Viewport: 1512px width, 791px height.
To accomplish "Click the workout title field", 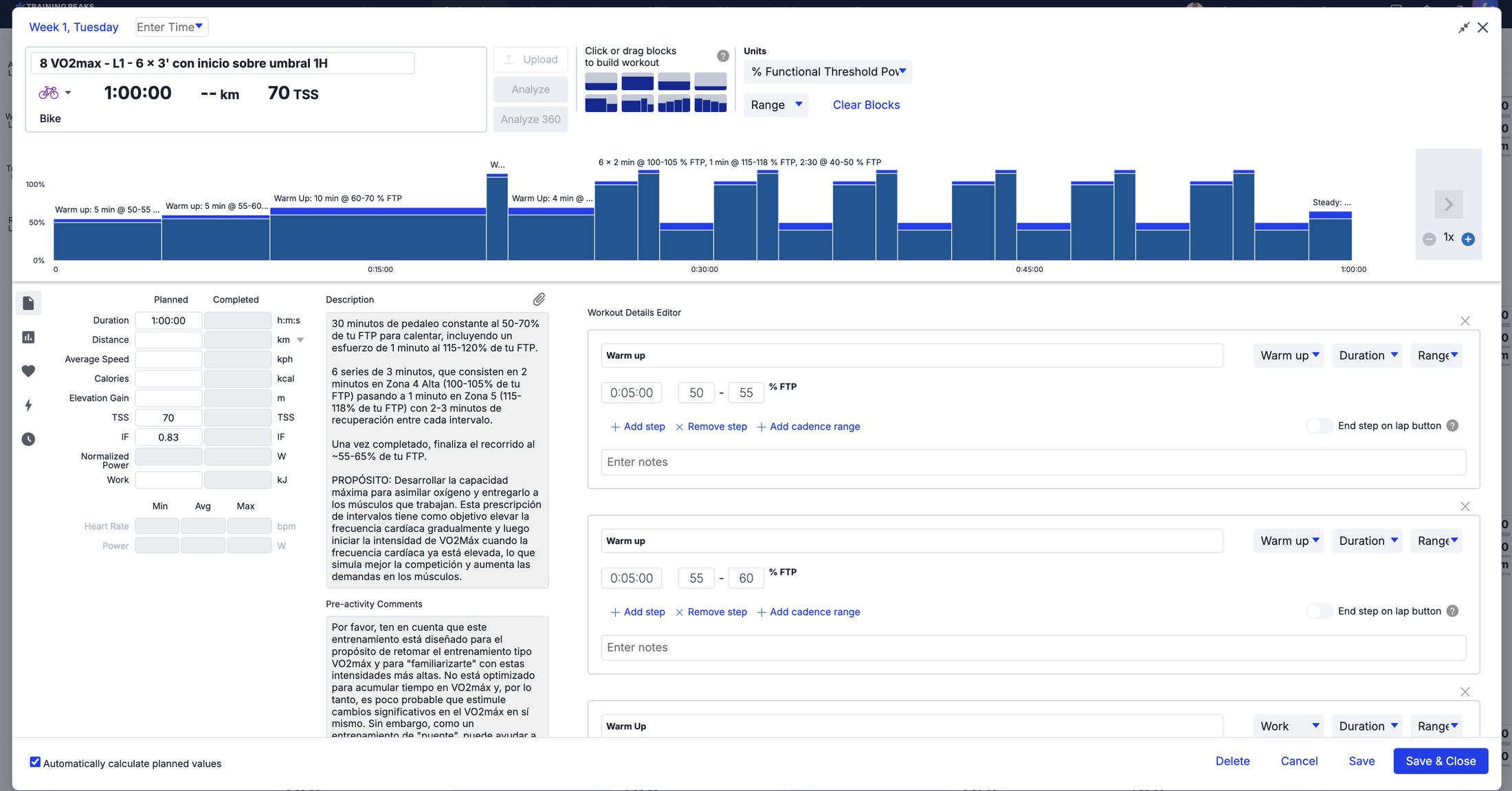I will [x=223, y=63].
